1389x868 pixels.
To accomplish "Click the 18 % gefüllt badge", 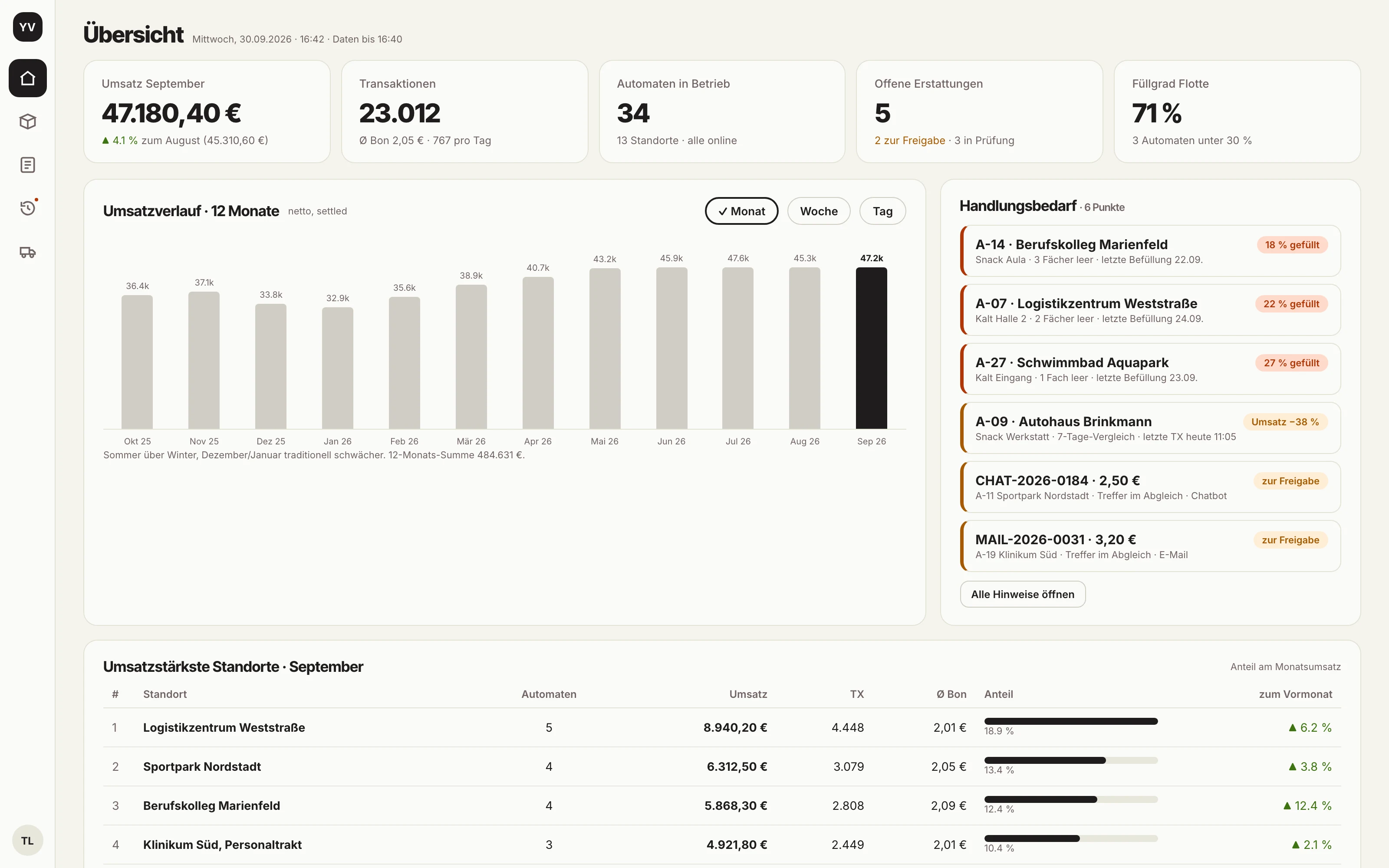I will click(x=1292, y=245).
